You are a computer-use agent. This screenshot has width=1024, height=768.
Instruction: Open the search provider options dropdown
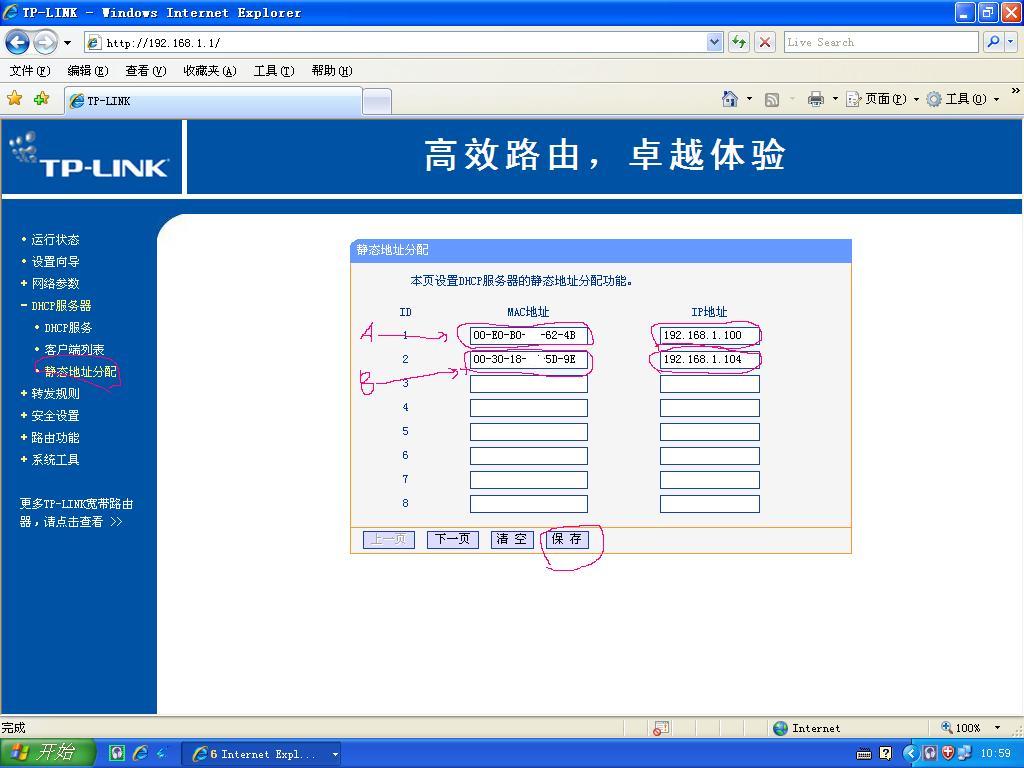[x=1011, y=42]
